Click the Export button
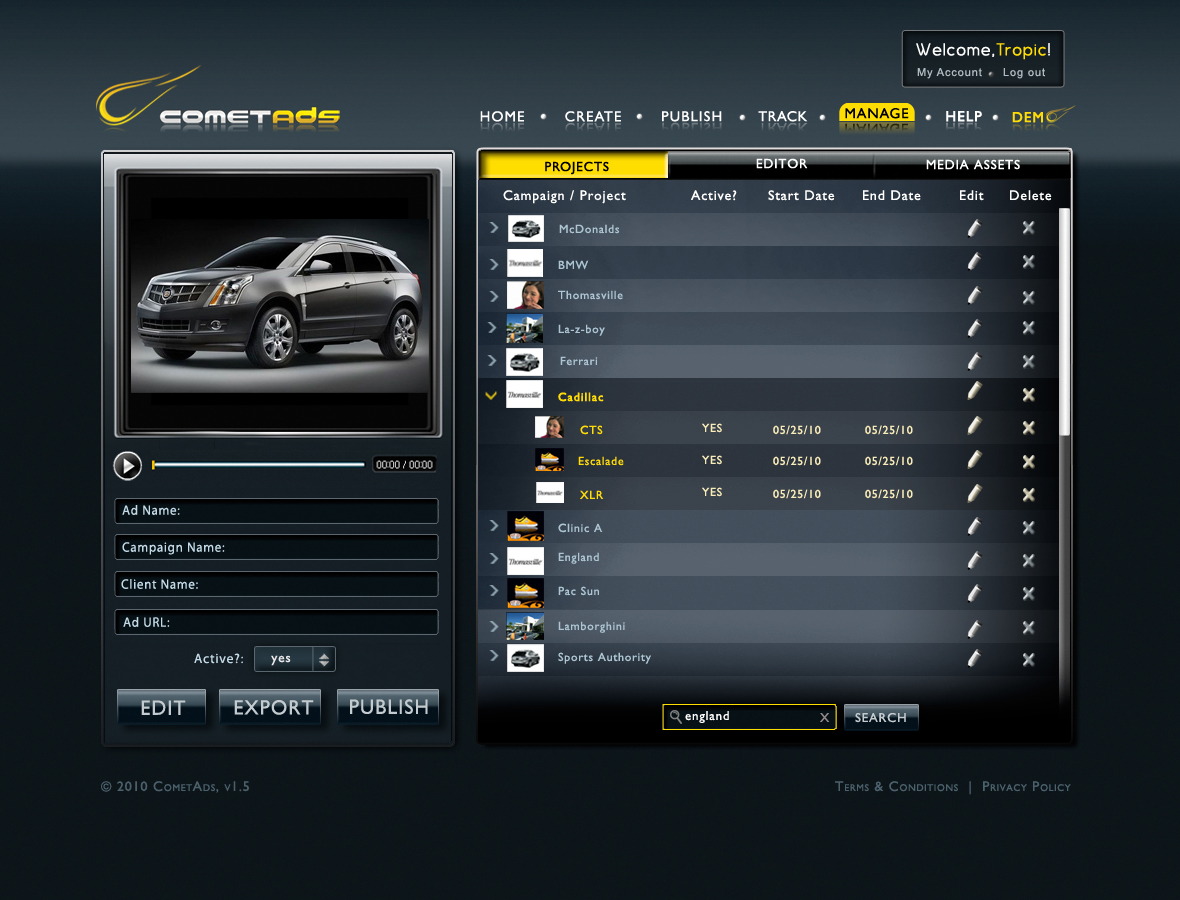 pos(271,707)
